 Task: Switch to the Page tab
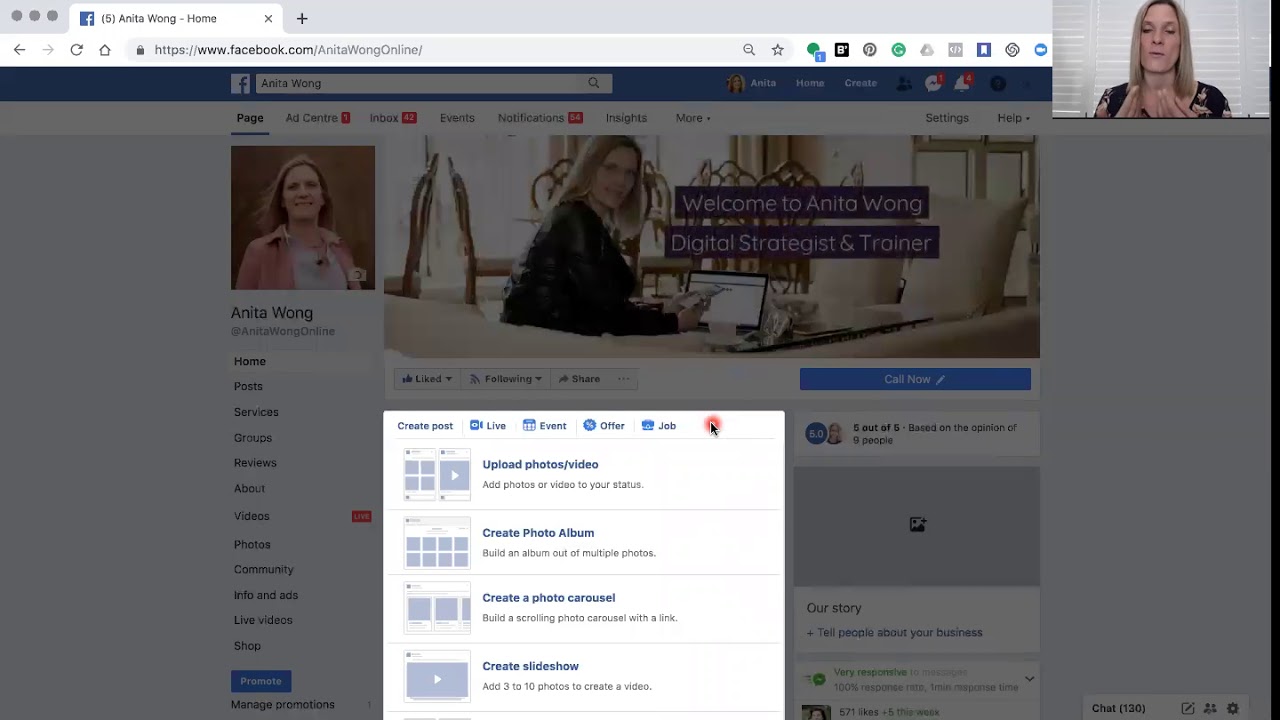250,118
